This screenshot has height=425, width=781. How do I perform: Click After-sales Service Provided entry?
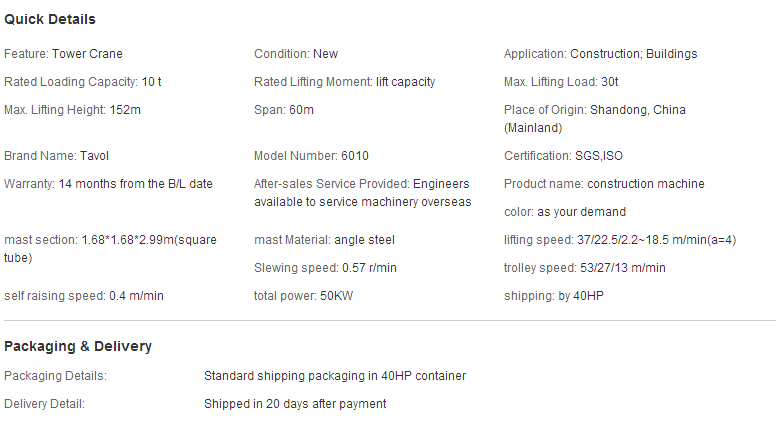[363, 193]
